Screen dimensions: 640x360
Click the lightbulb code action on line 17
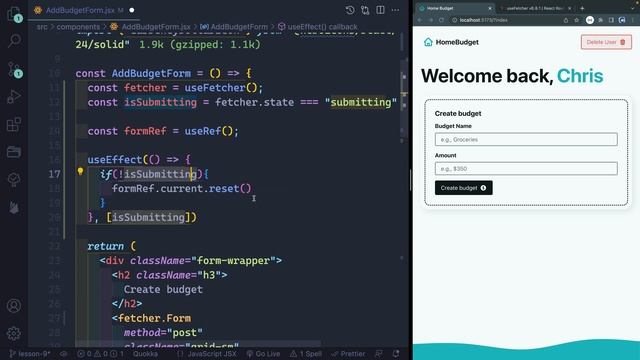pos(80,171)
